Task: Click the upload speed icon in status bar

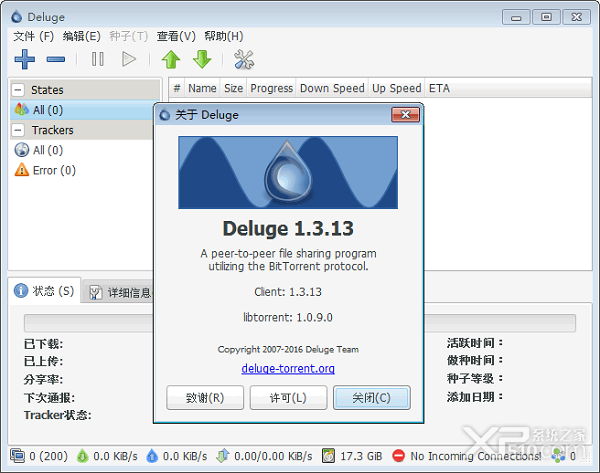Action: coord(152,456)
